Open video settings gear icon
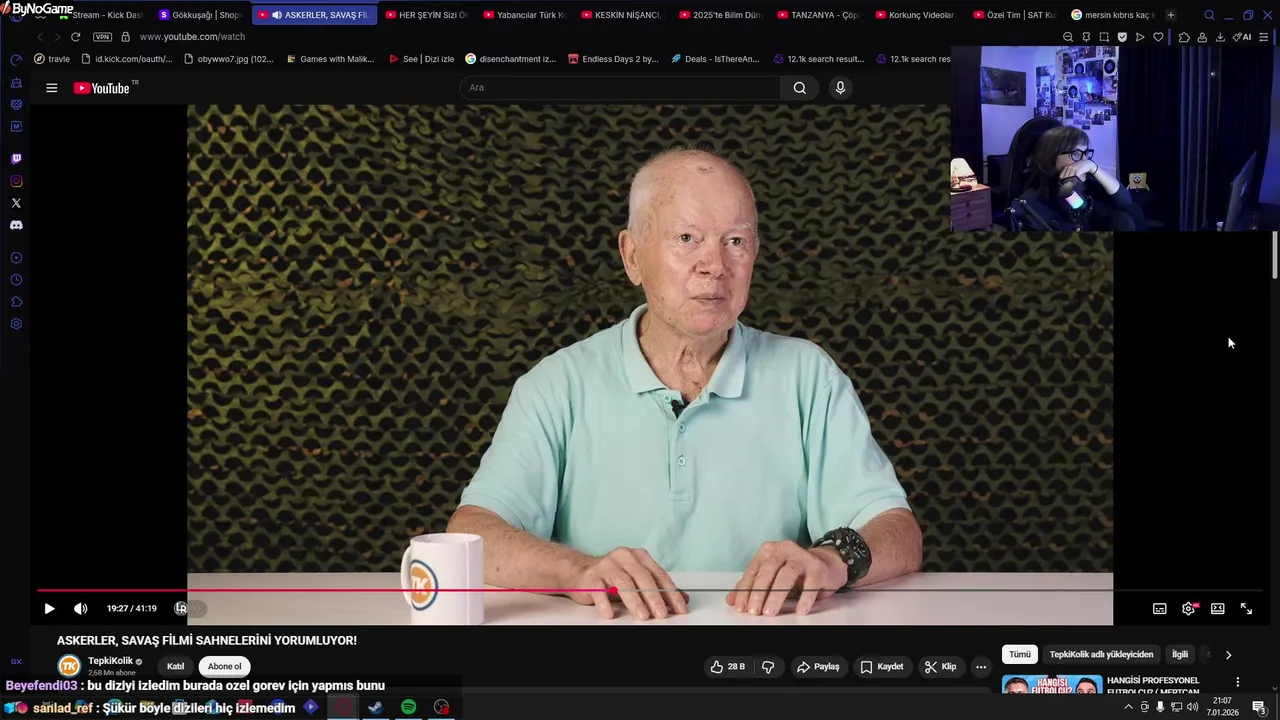The width and height of the screenshot is (1280, 720). click(x=1189, y=608)
